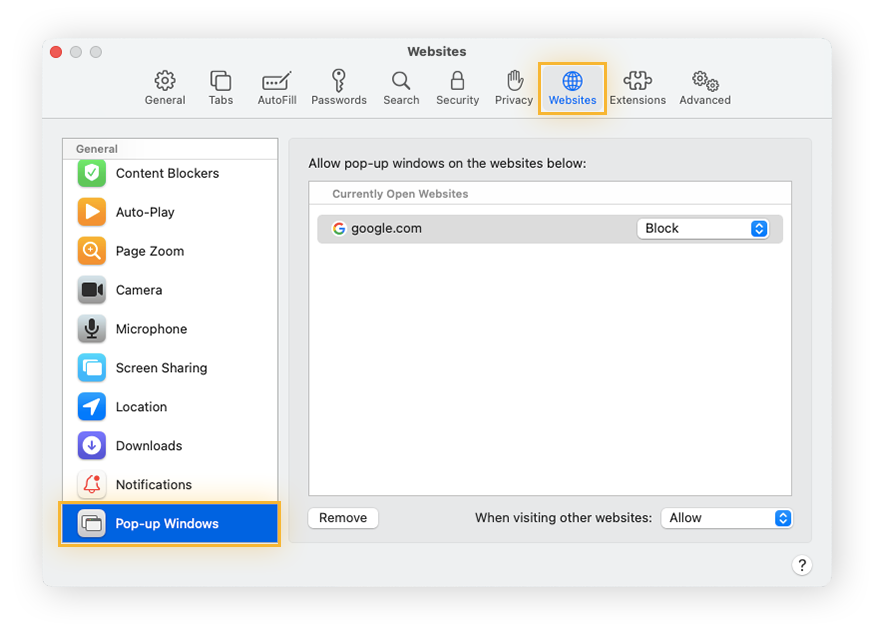Open help with the question mark button

point(802,565)
